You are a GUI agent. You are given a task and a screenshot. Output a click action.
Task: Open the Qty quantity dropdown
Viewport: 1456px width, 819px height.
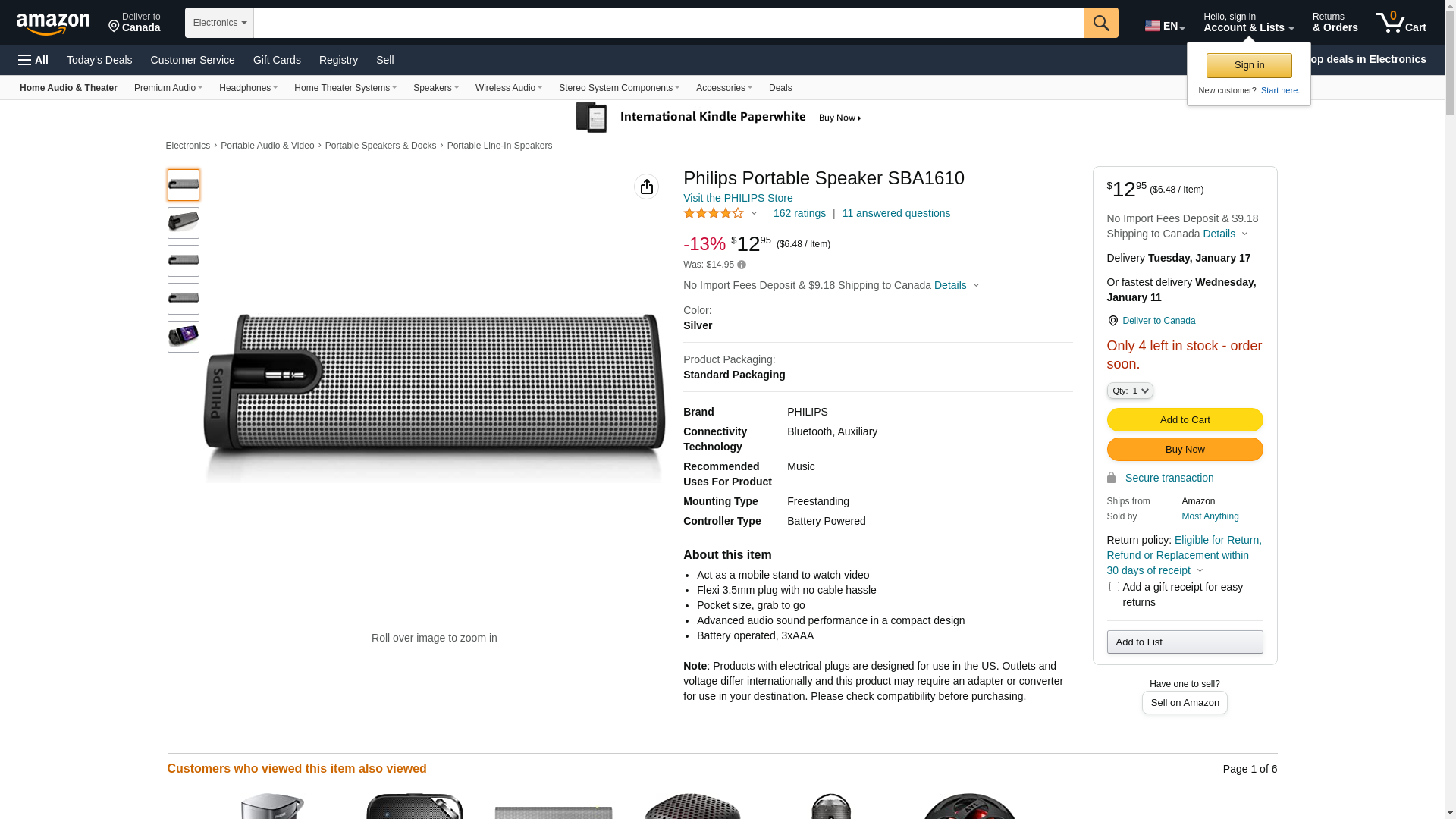[x=1130, y=391]
